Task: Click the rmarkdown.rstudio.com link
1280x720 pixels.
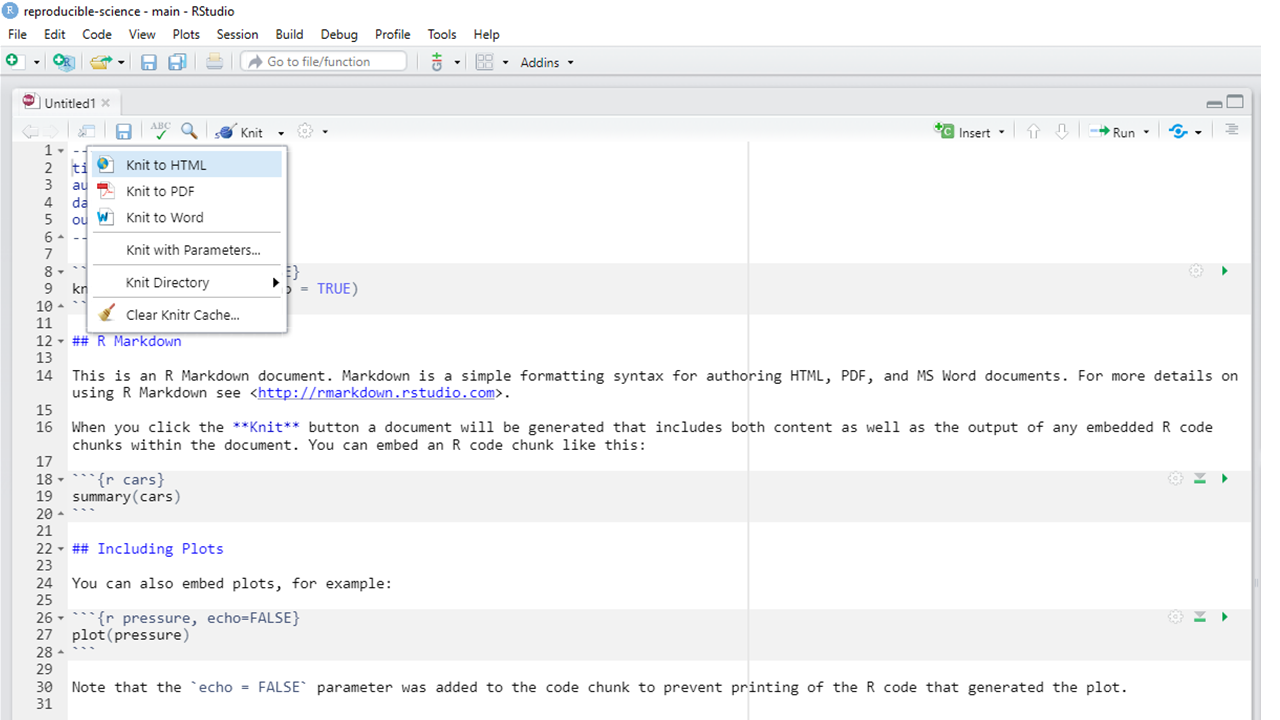Action: (376, 393)
